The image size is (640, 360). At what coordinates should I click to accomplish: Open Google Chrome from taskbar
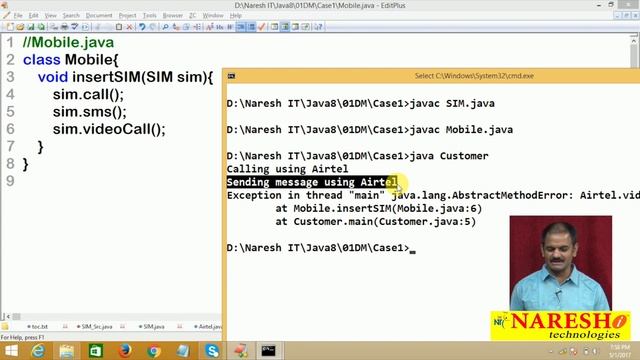click(154, 351)
